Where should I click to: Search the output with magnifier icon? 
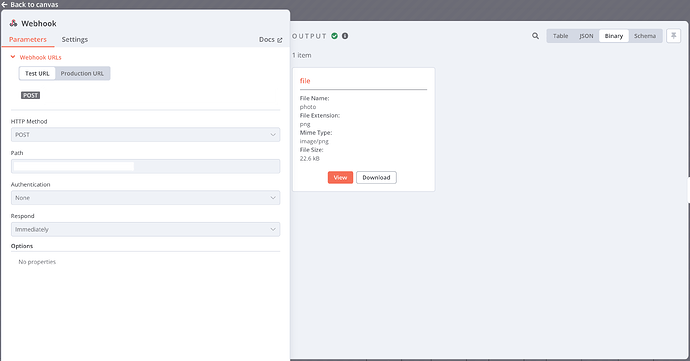(x=535, y=36)
